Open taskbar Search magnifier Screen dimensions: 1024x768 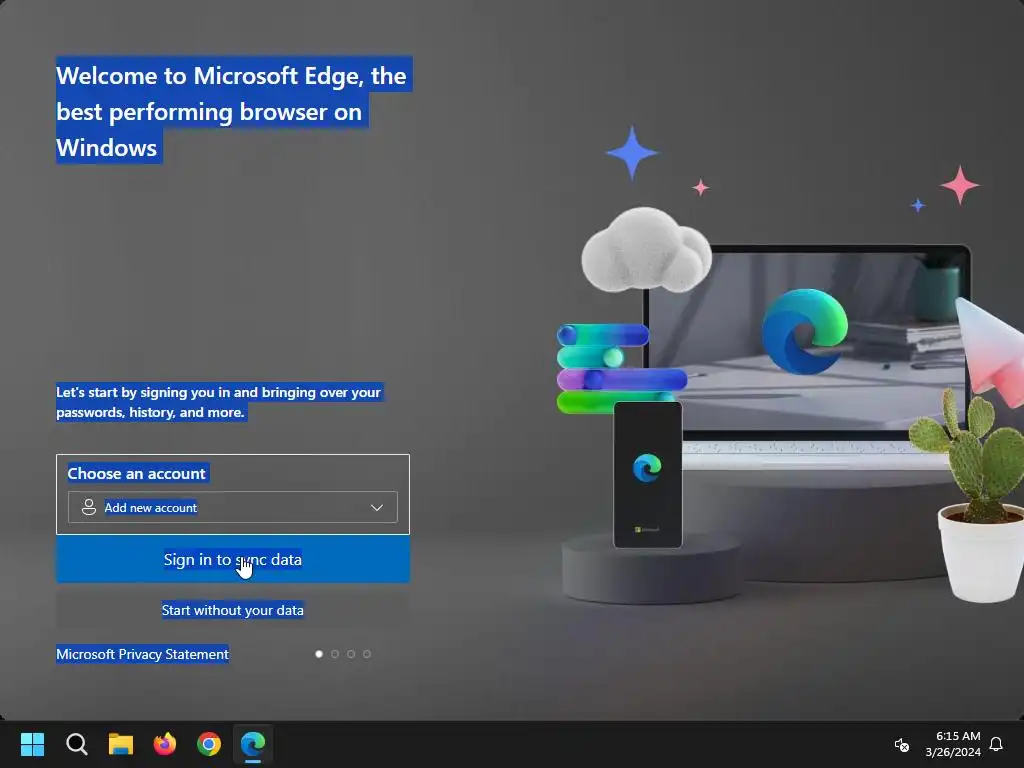tap(76, 744)
